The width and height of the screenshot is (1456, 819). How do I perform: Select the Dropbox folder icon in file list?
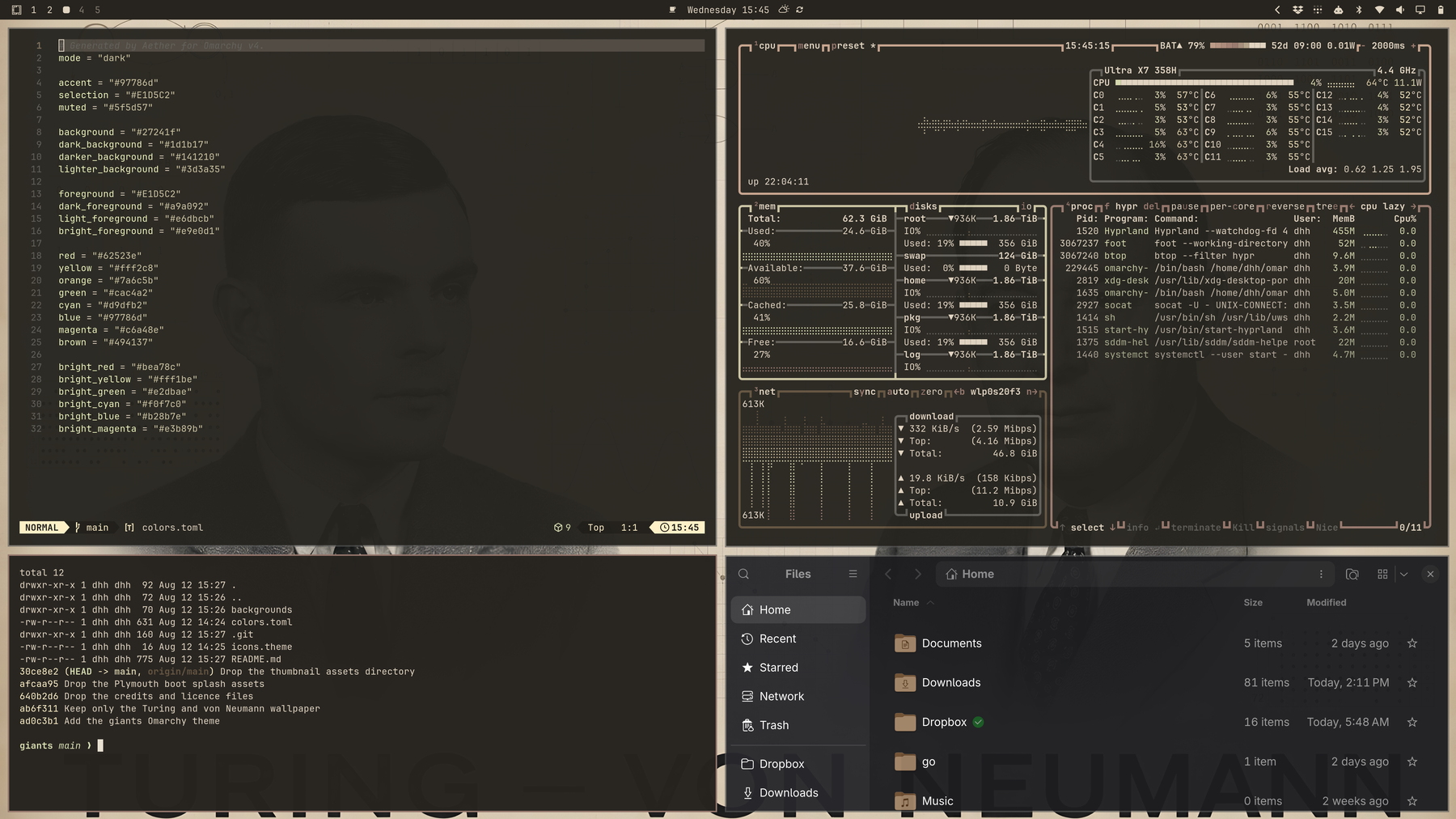pyautogui.click(x=905, y=722)
